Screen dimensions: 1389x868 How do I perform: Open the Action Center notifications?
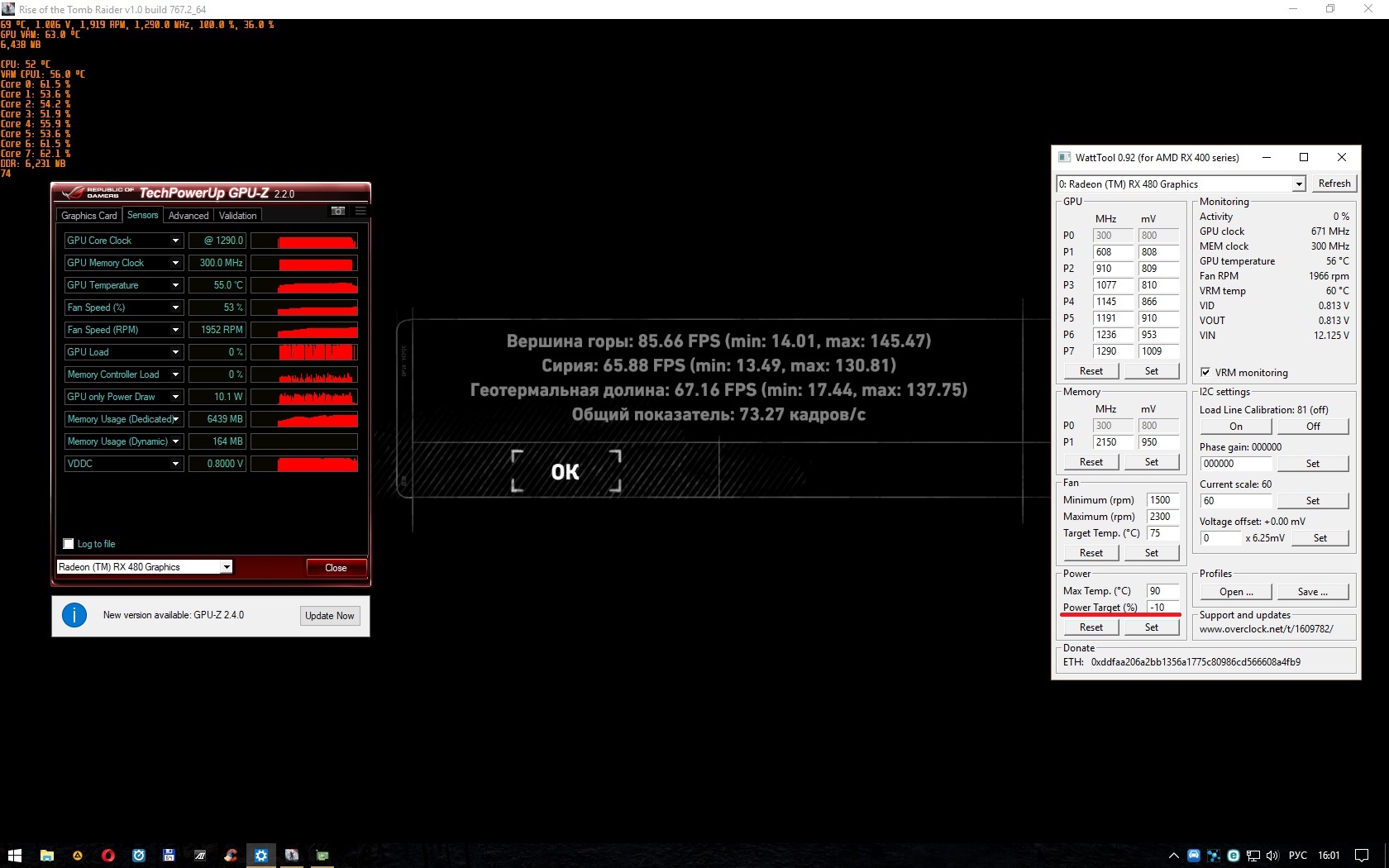[x=1362, y=856]
